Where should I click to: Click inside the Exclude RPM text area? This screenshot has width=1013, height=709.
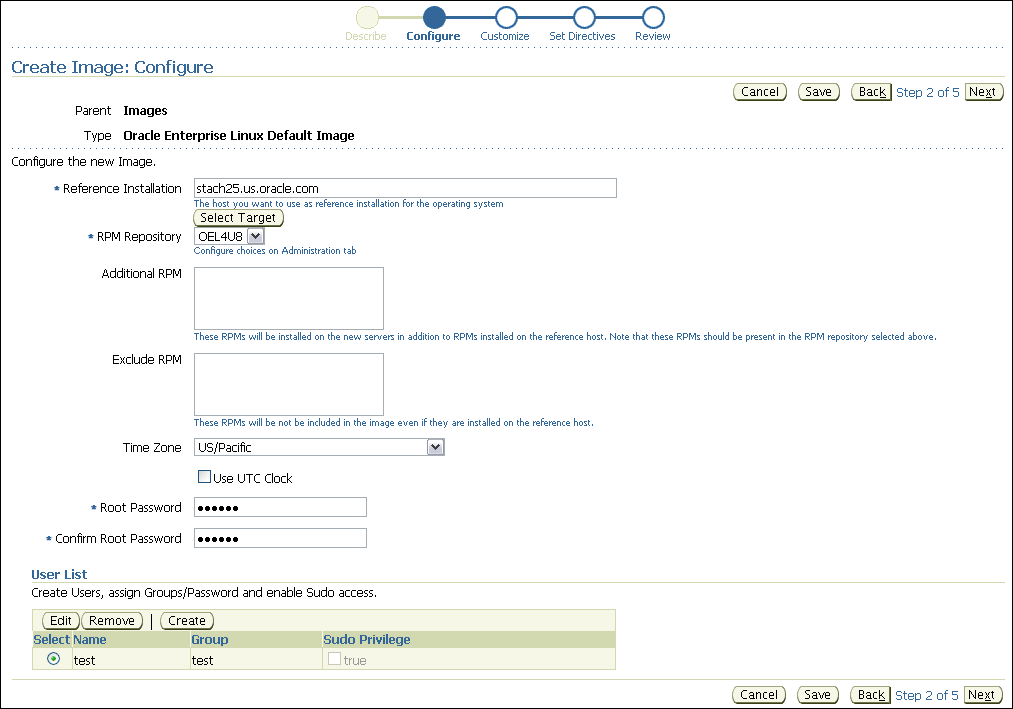coord(289,385)
